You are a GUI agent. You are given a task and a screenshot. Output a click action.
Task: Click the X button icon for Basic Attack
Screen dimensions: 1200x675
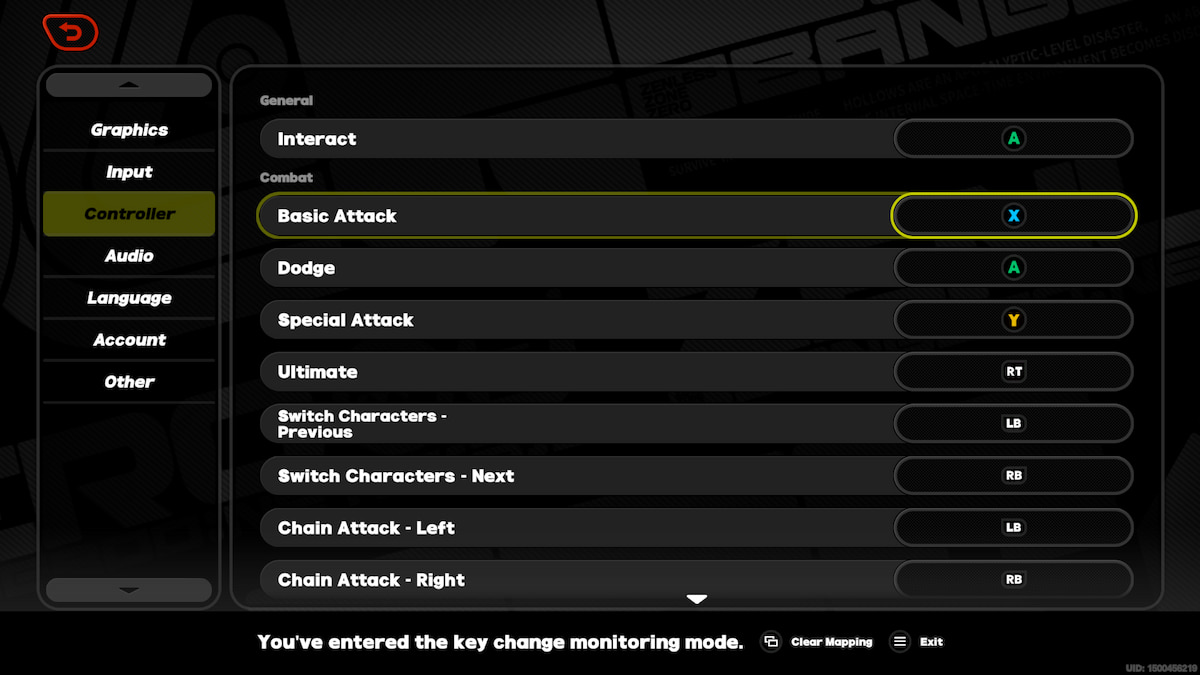coord(1013,216)
